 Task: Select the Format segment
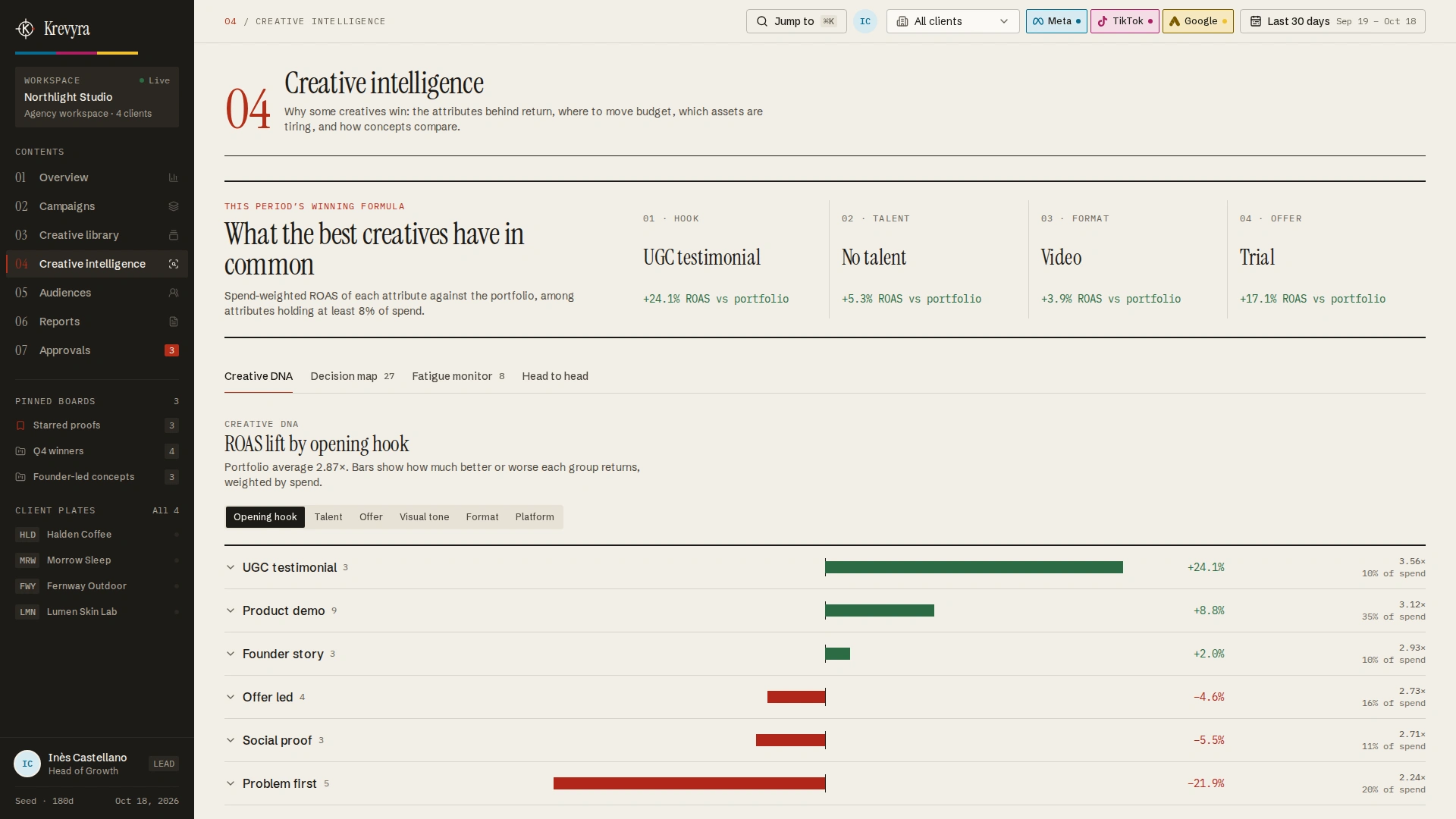coord(482,517)
